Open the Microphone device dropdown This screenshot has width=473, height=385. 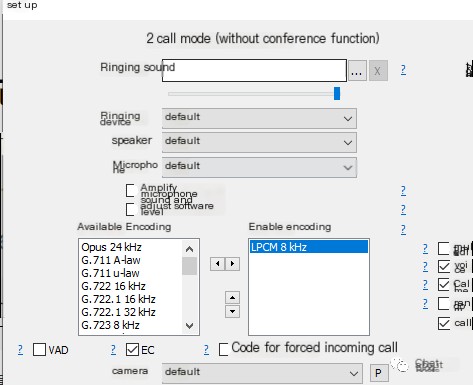[259, 167]
